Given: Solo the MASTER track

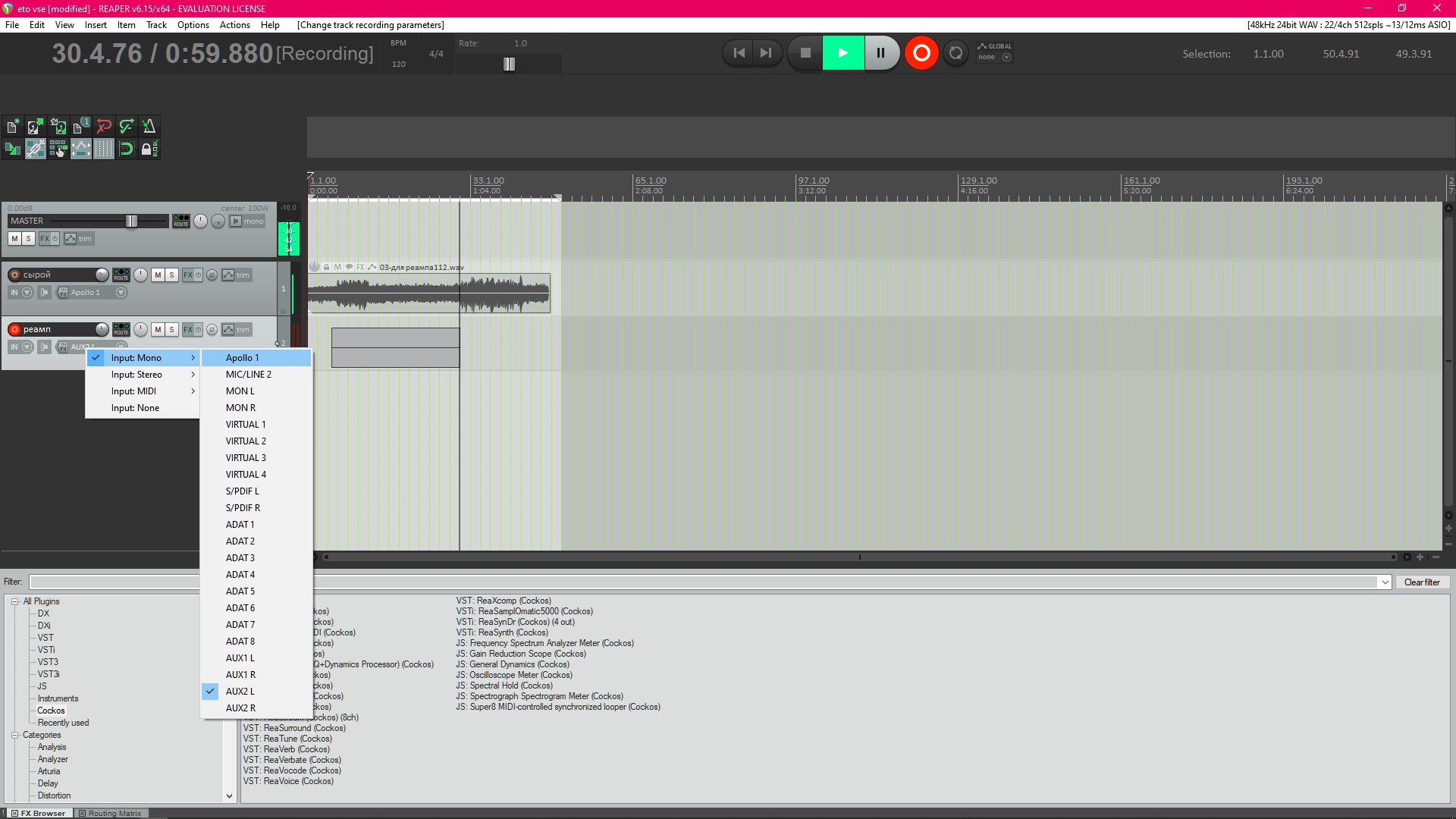Looking at the screenshot, I should tap(29, 238).
